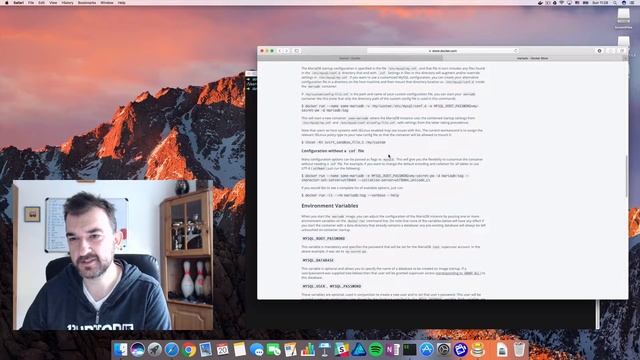Click Safari back navigation arrow

click(280, 51)
